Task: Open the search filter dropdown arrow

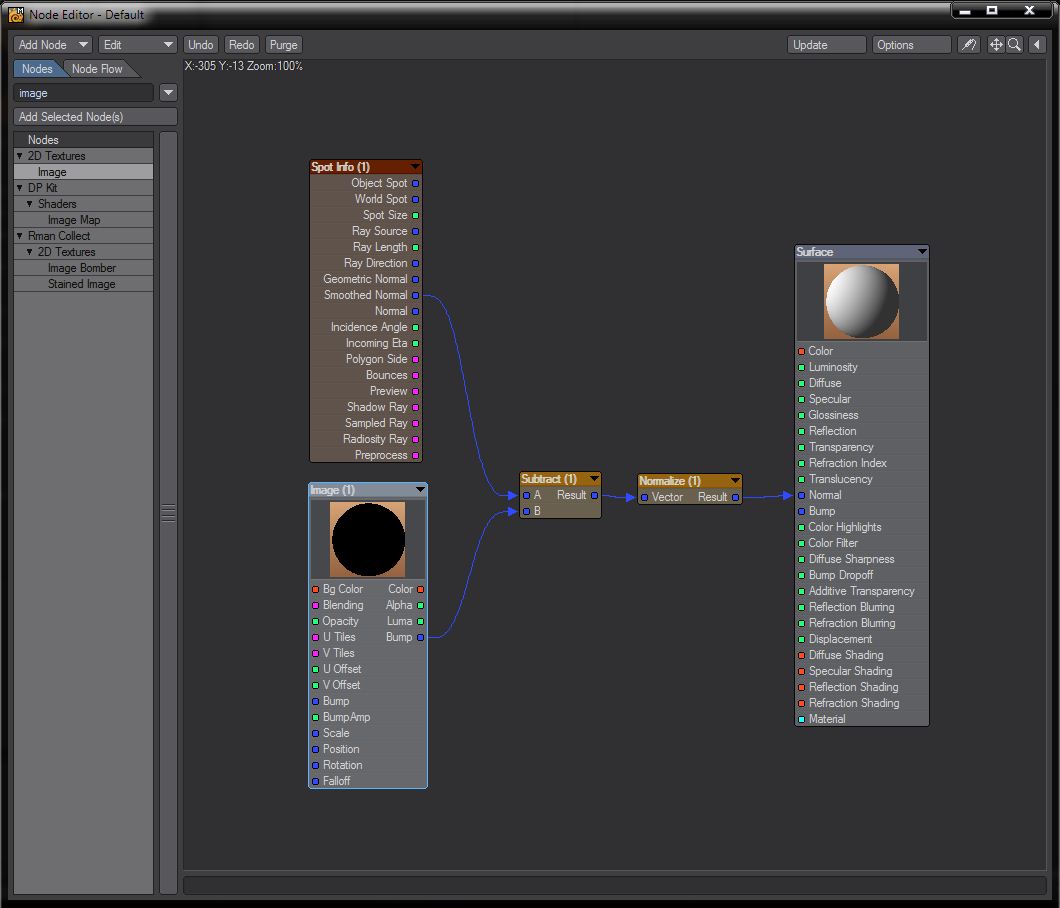Action: click(168, 93)
